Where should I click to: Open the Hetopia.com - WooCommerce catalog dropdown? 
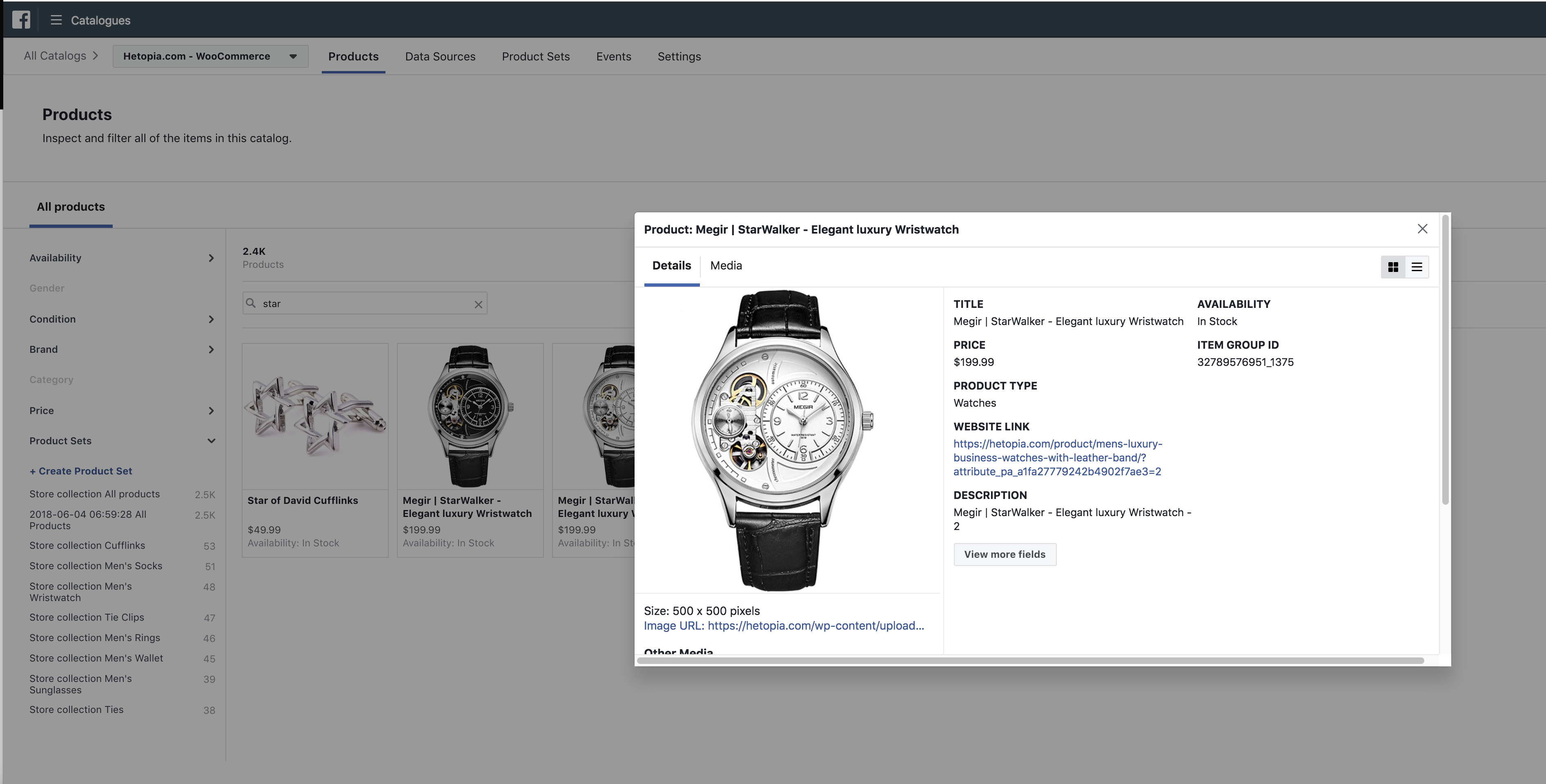[211, 56]
